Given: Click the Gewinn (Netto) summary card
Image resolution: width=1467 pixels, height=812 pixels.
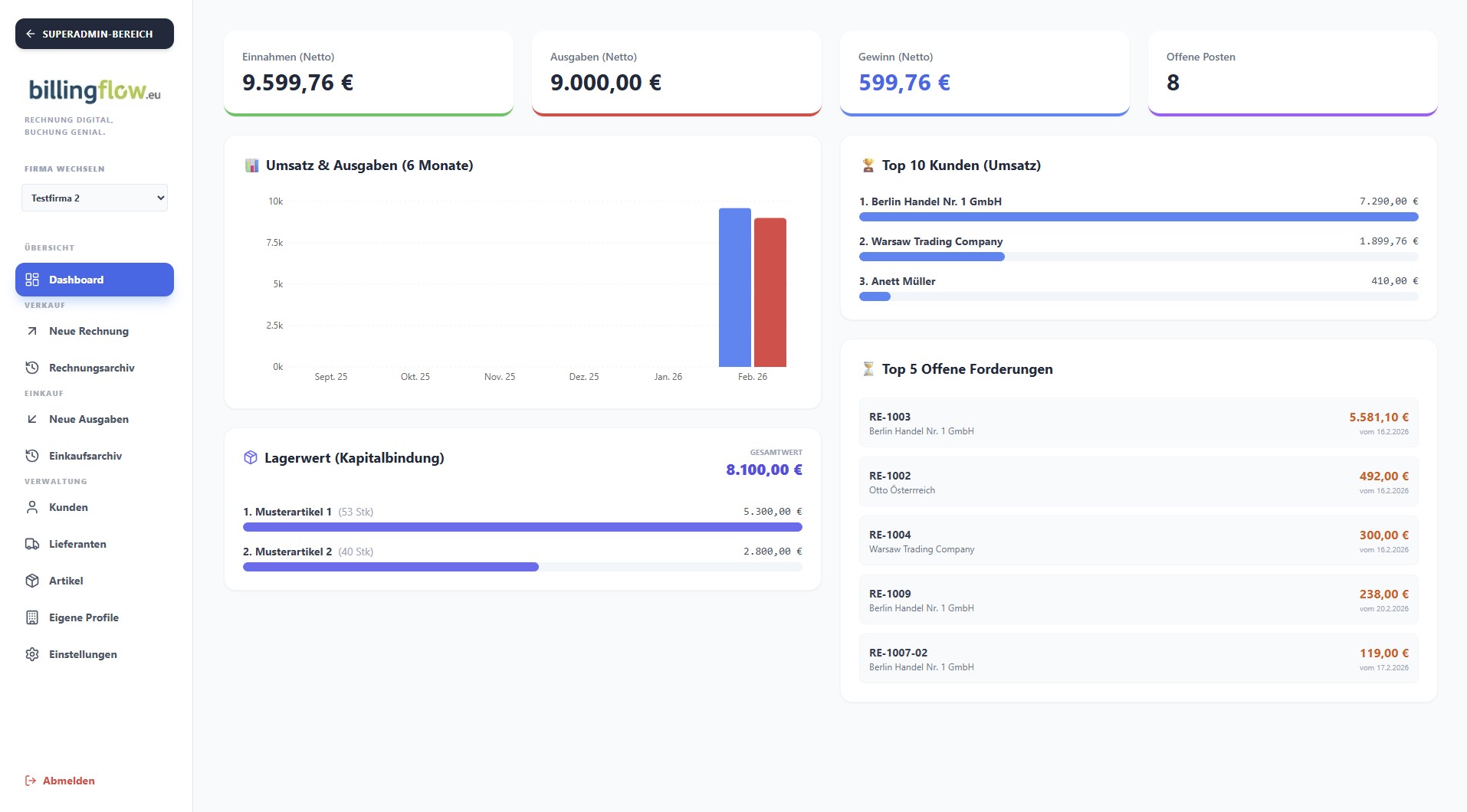Looking at the screenshot, I should [x=986, y=73].
